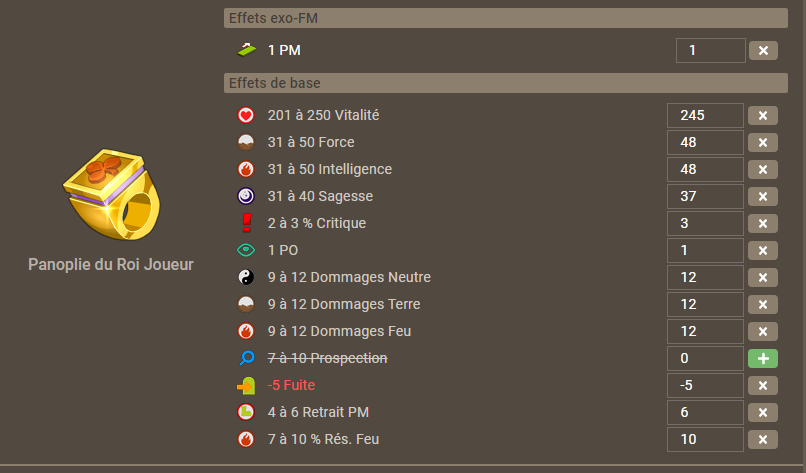Delete the -5 Fuite effect line

pyautogui.click(x=763, y=386)
